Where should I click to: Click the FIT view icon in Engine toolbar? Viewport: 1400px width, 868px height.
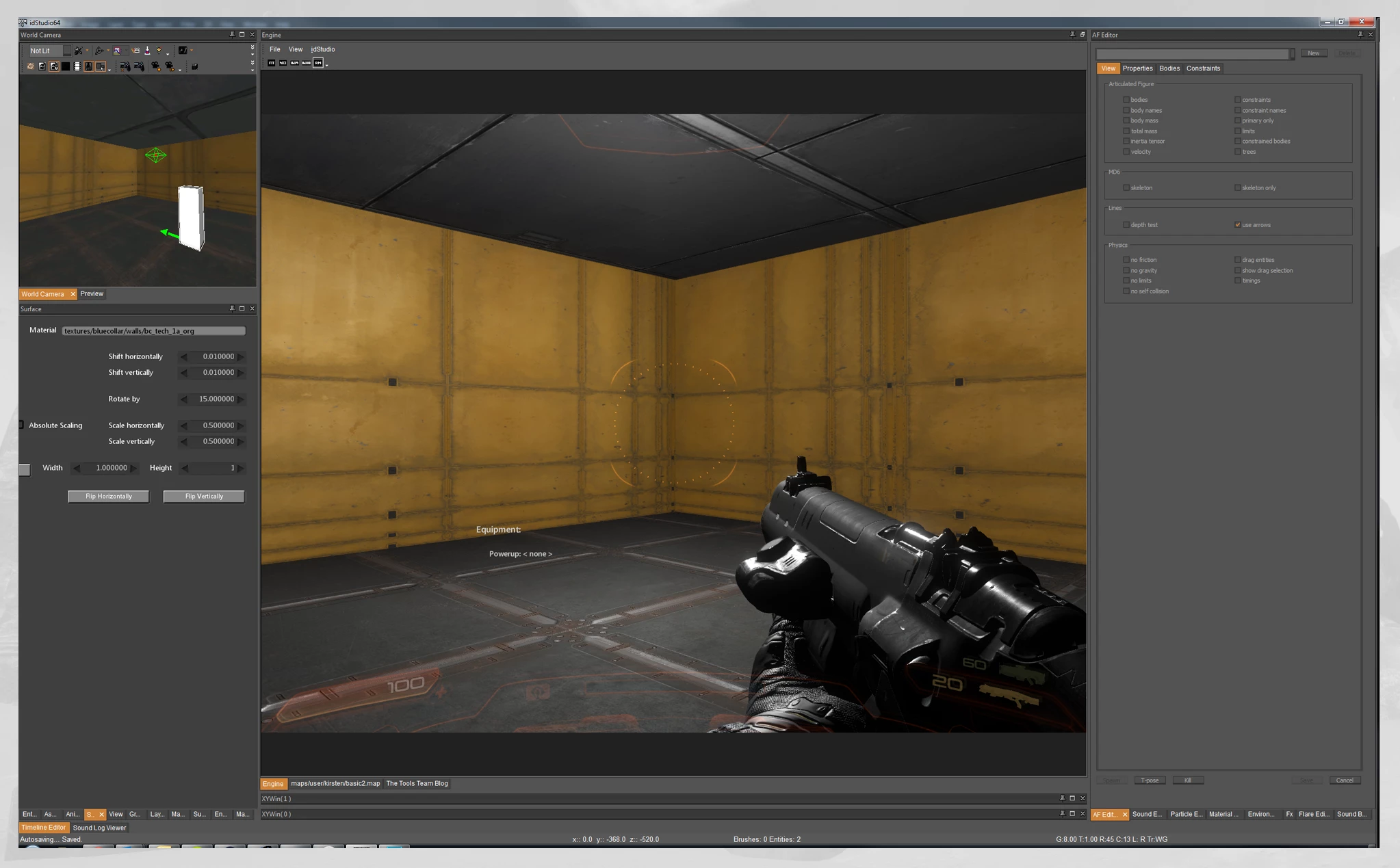point(272,63)
